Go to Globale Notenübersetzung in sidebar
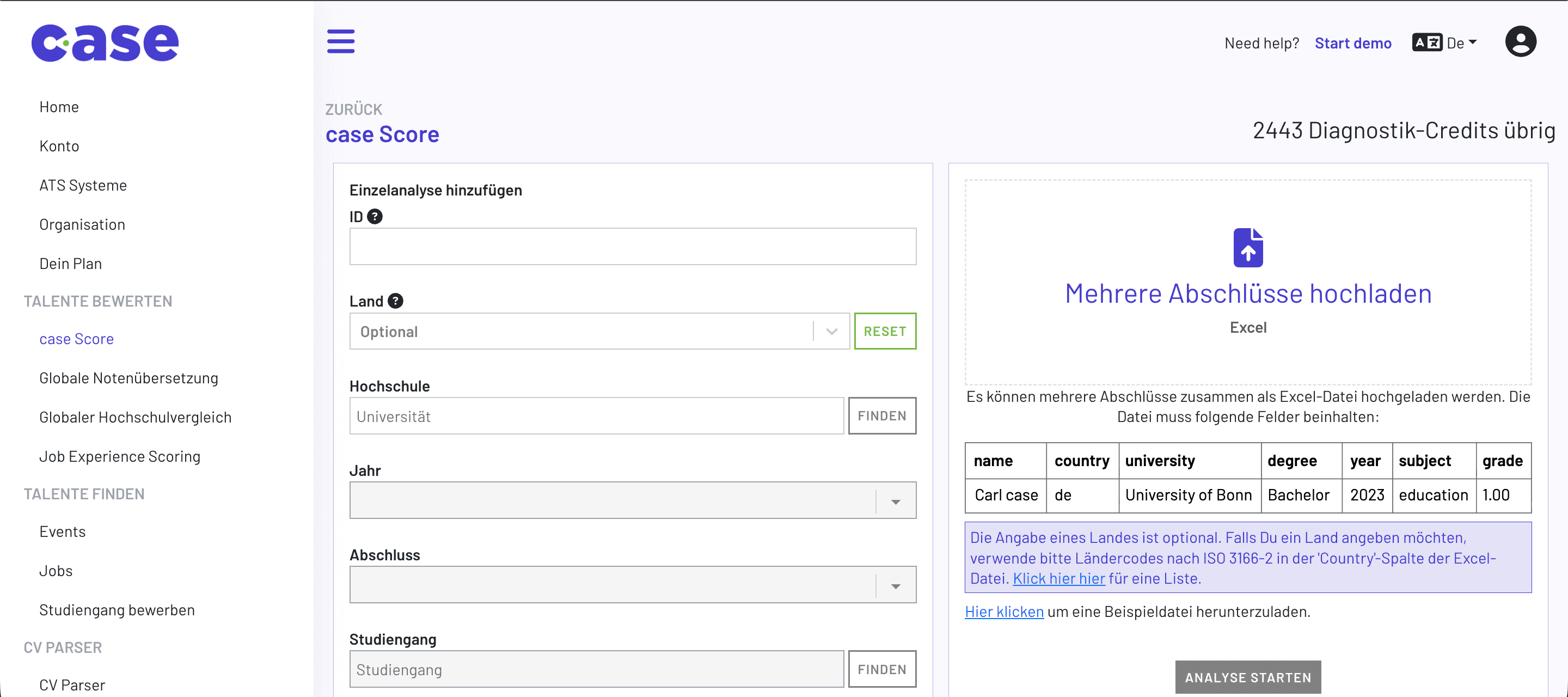The height and width of the screenshot is (697, 1568). coord(128,378)
